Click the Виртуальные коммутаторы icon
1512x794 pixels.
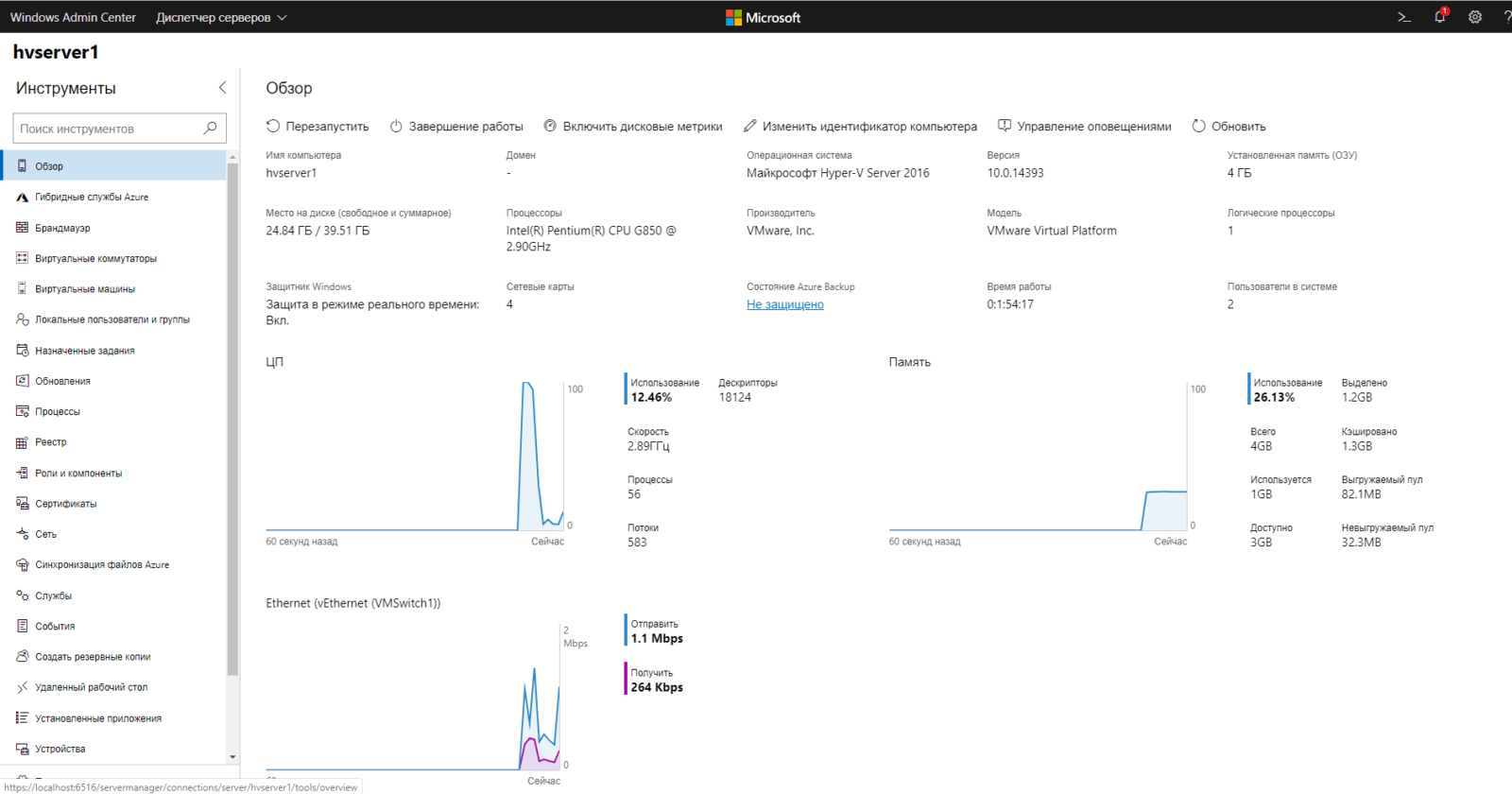coord(22,258)
